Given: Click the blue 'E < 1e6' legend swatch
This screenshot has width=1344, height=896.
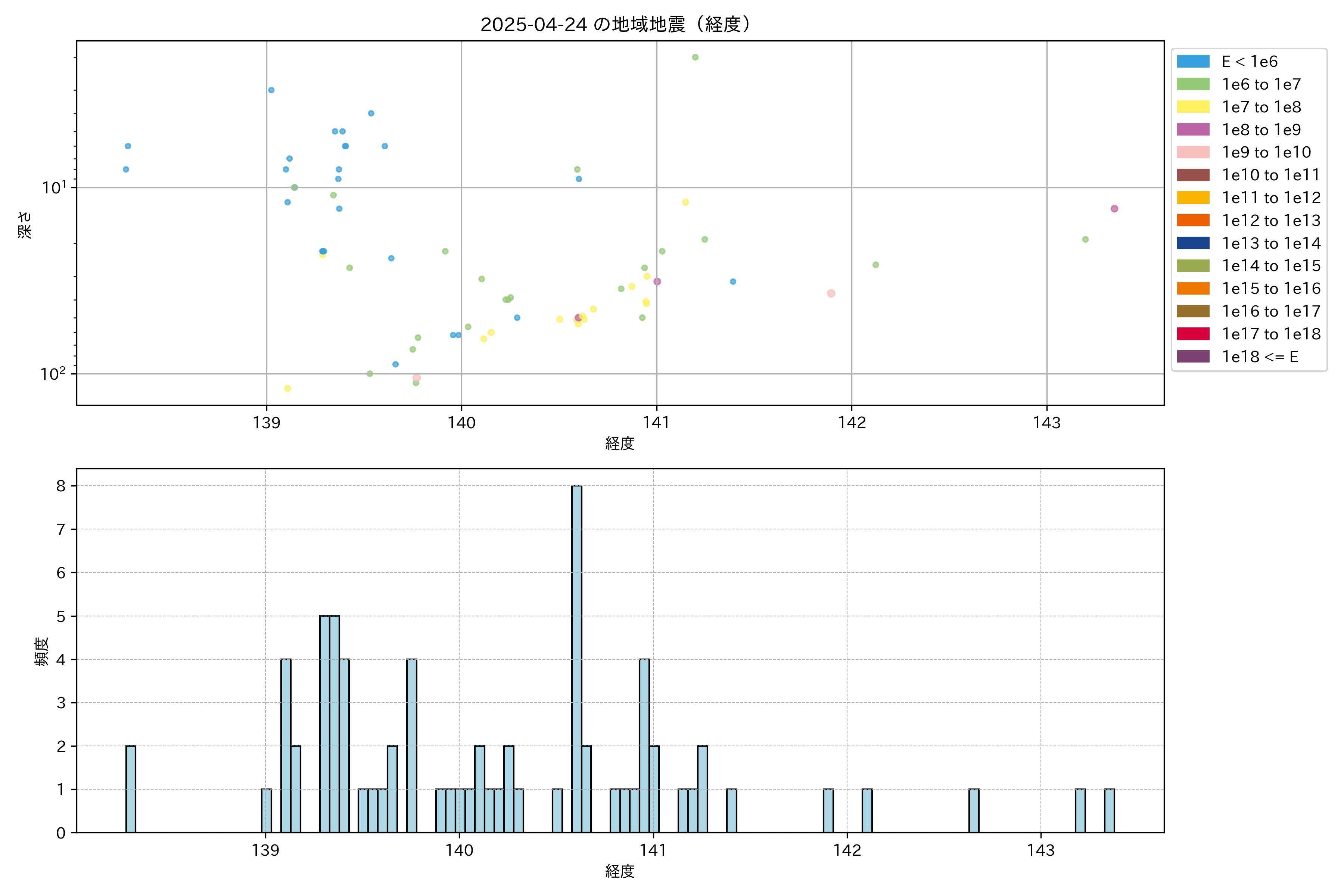Looking at the screenshot, I should (x=1193, y=62).
